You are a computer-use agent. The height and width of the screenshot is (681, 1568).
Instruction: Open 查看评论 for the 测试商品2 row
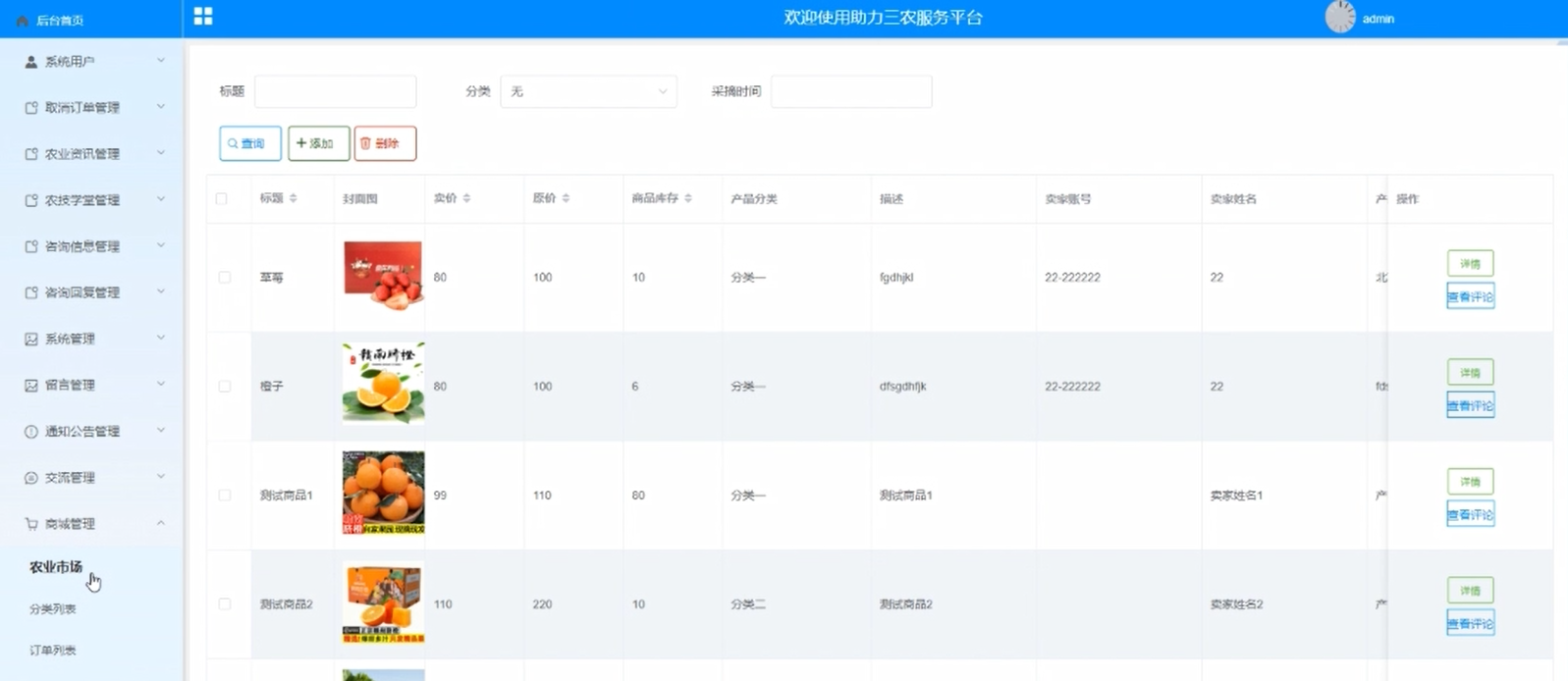(1470, 623)
